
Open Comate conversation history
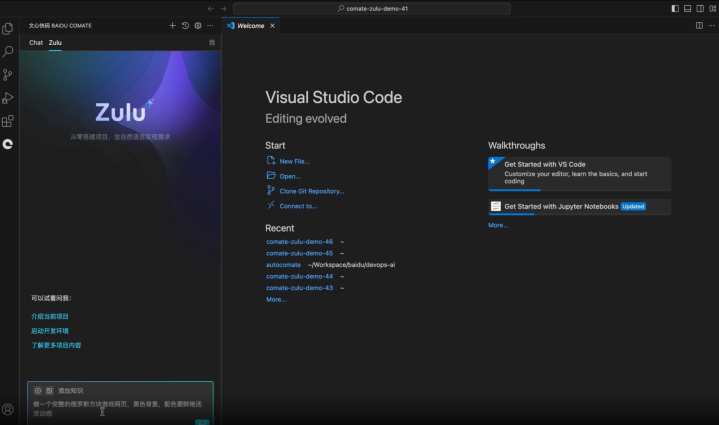click(x=185, y=26)
